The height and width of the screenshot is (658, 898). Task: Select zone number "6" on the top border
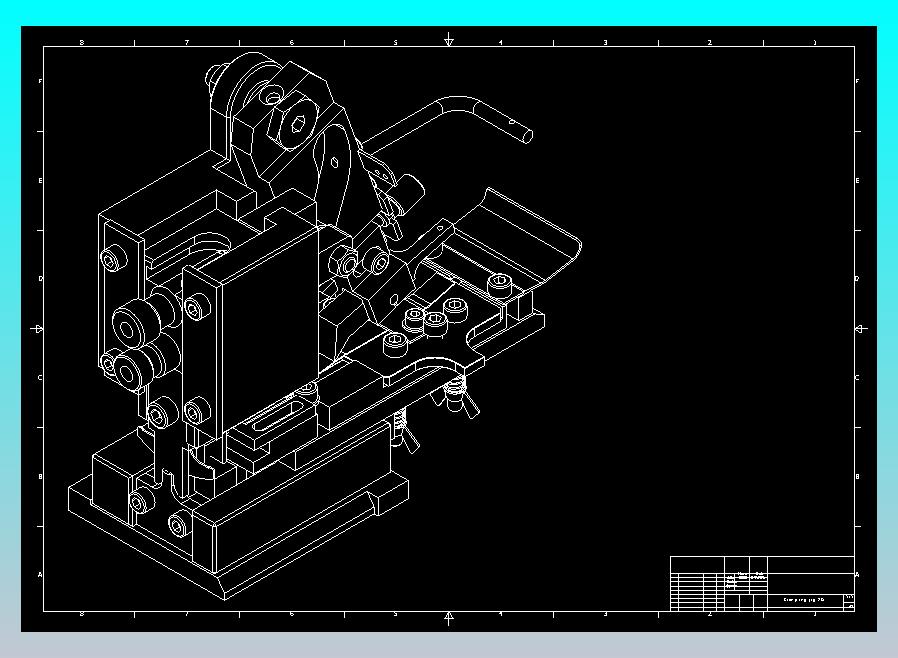click(292, 42)
